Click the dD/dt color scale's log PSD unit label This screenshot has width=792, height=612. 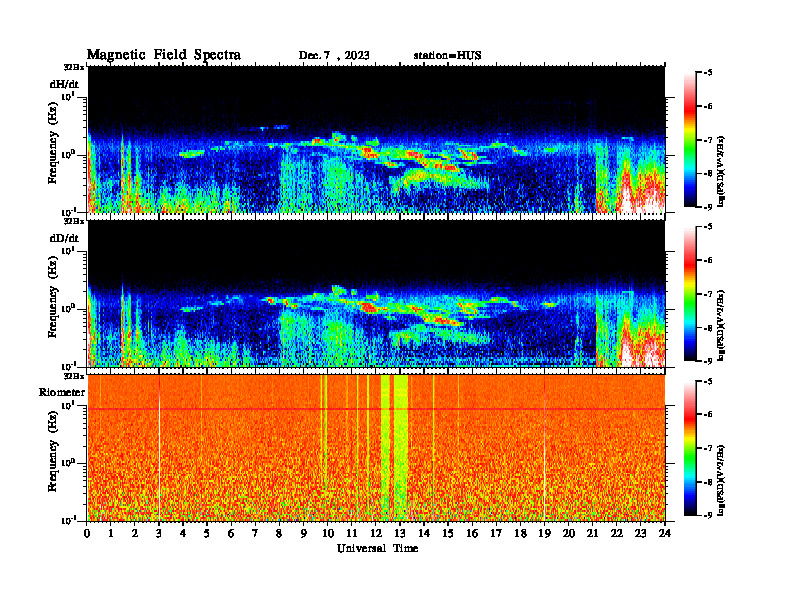tap(722, 325)
